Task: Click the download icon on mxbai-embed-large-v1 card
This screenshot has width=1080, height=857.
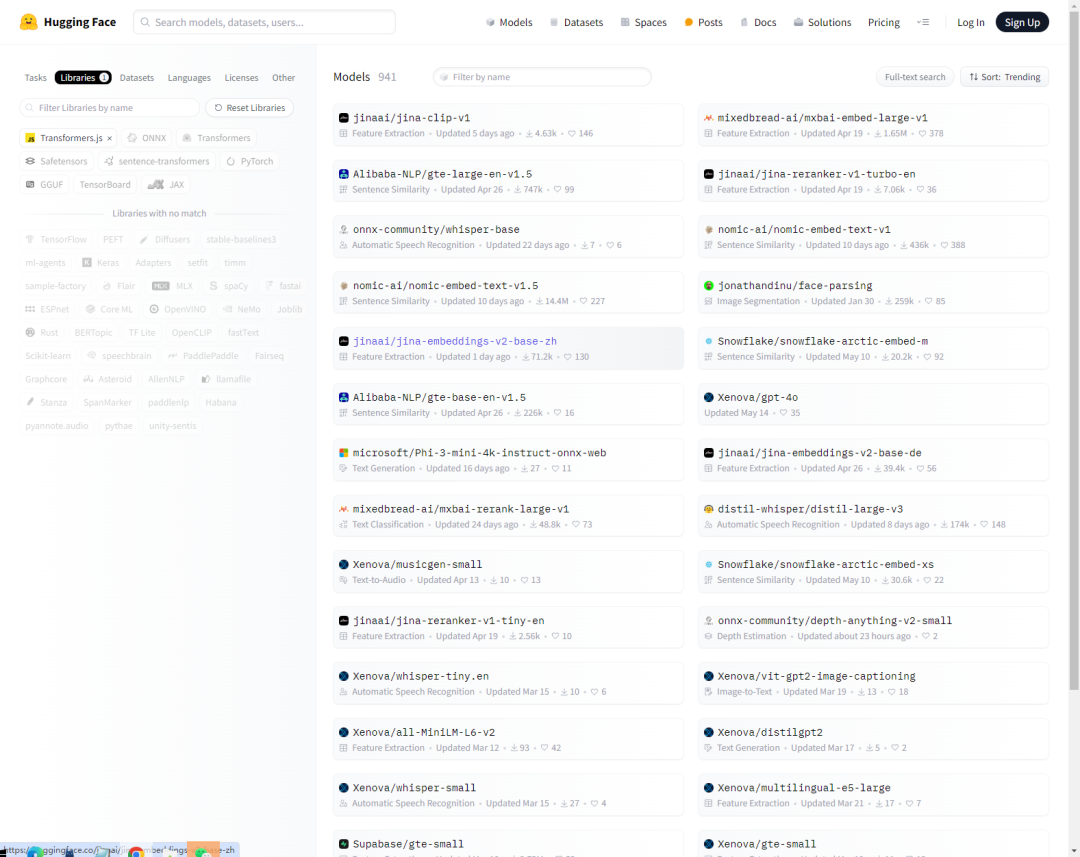Action: click(x=878, y=134)
